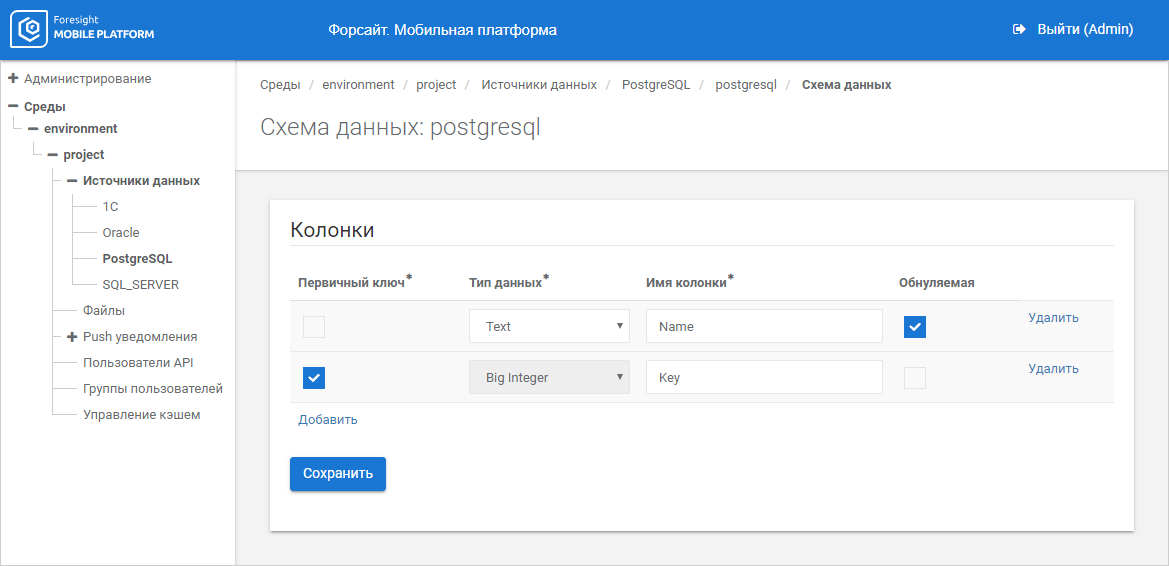This screenshot has width=1169, height=566.
Task: Go to Источники данных breadcrumb
Action: coord(539,85)
